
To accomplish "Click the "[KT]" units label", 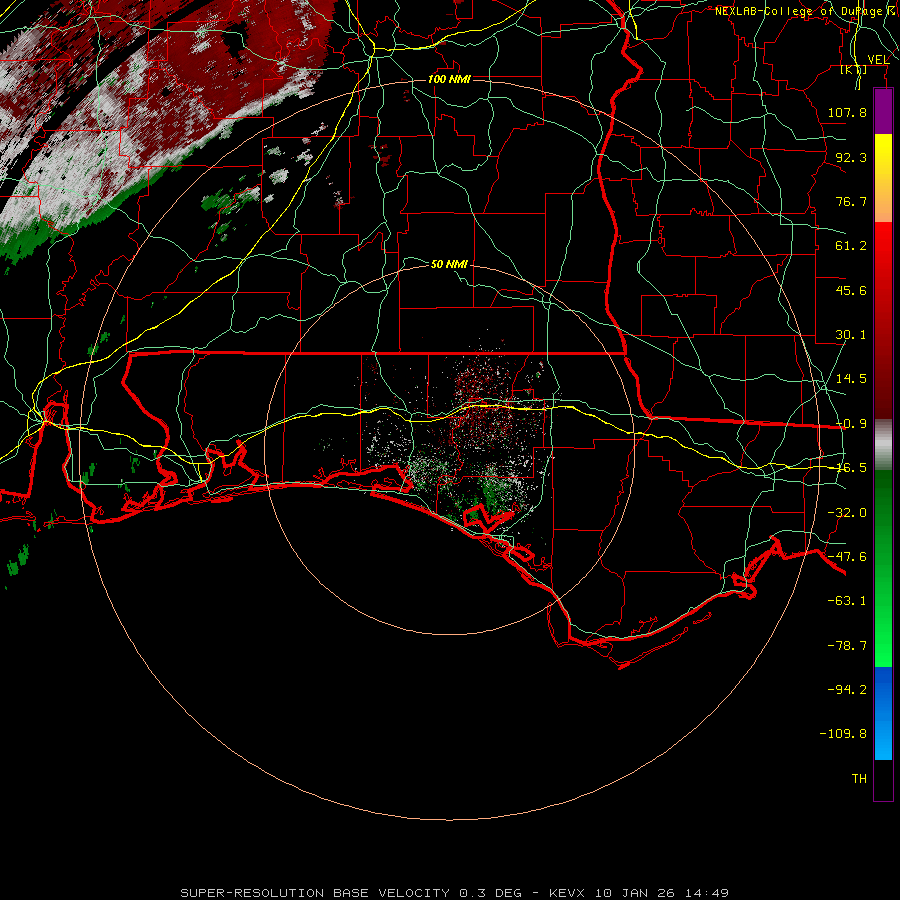I will tap(854, 69).
